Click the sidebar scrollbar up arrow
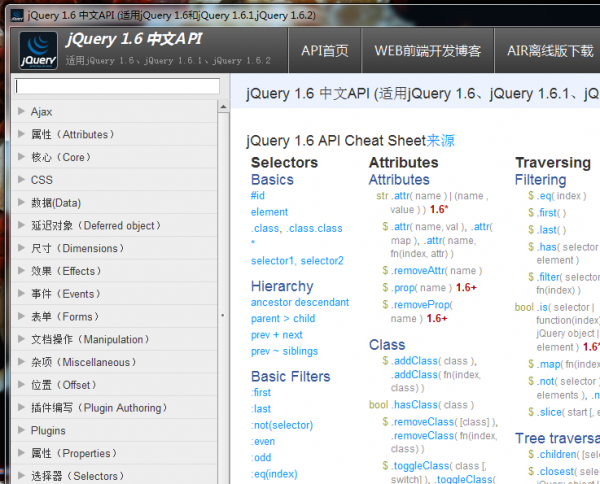This screenshot has width=600, height=484. point(223,106)
